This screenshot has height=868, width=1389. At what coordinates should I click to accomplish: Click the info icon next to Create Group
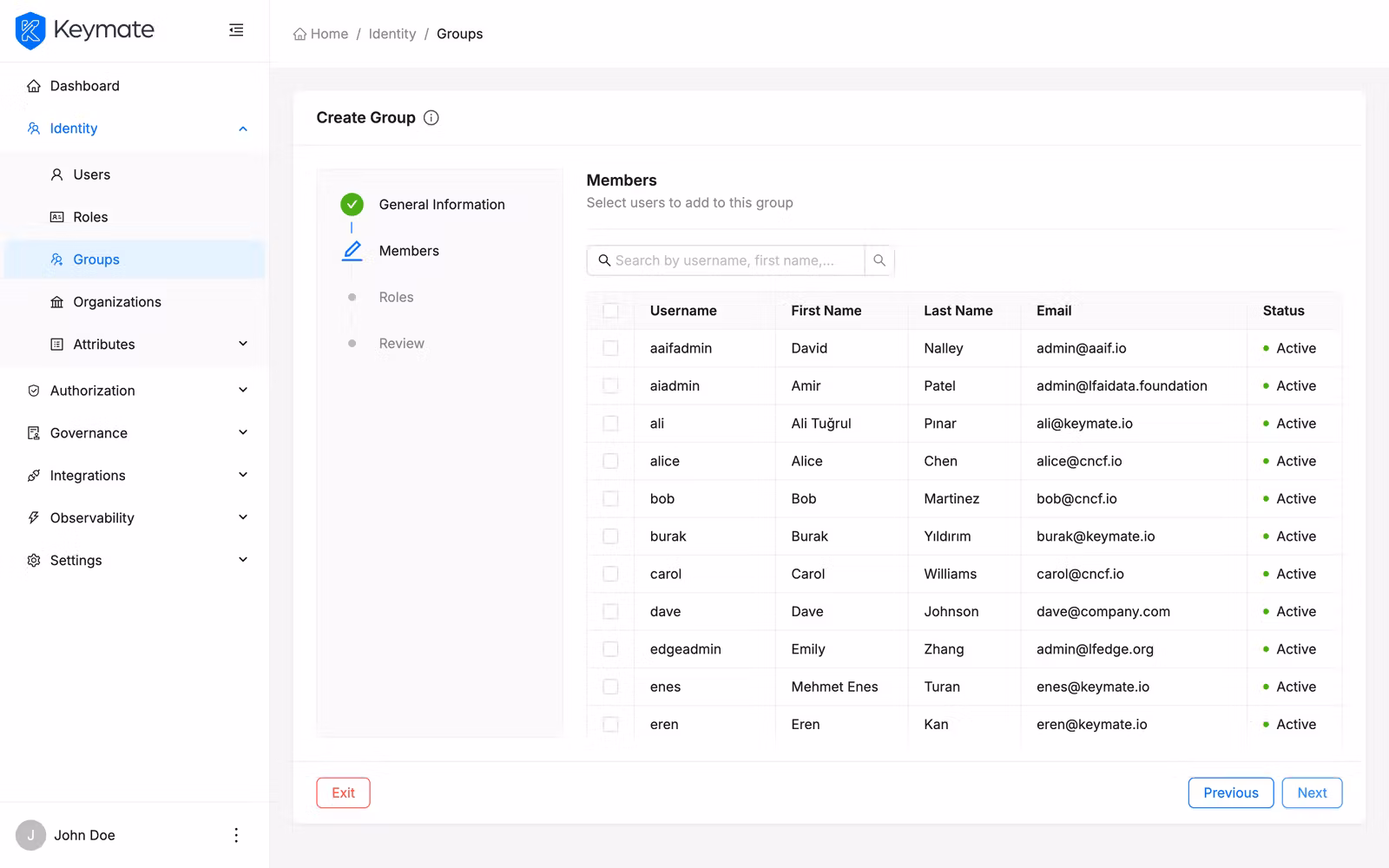[x=431, y=117]
